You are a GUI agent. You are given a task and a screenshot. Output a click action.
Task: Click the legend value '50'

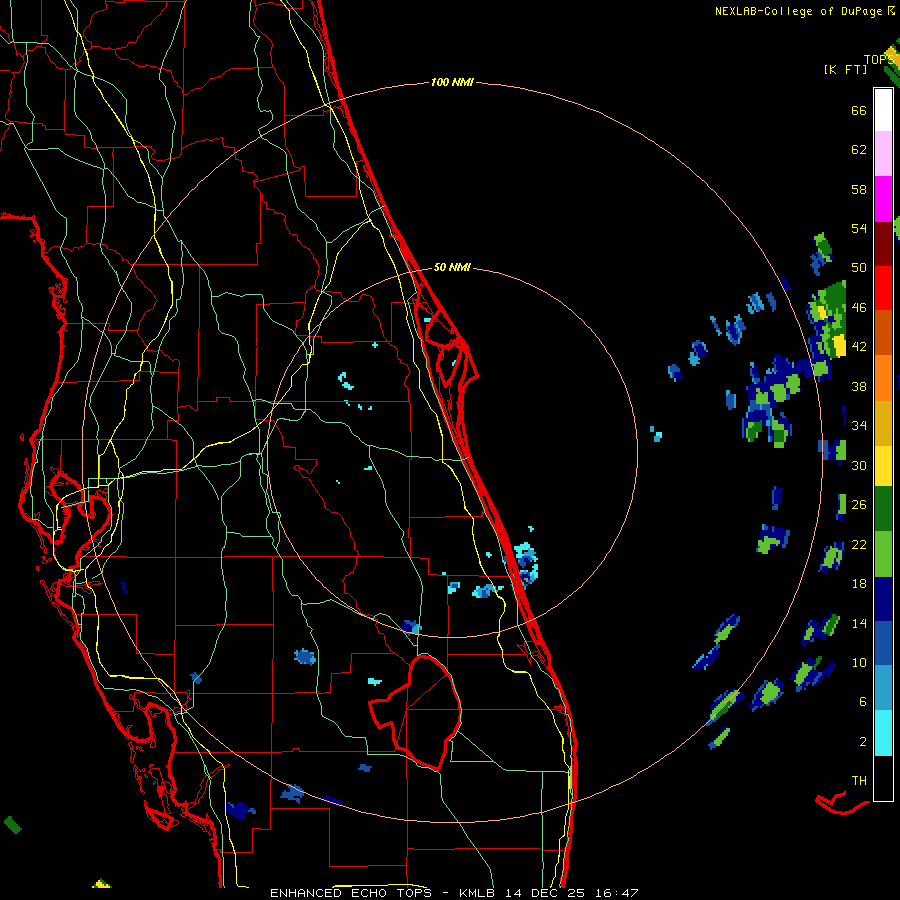pos(859,268)
